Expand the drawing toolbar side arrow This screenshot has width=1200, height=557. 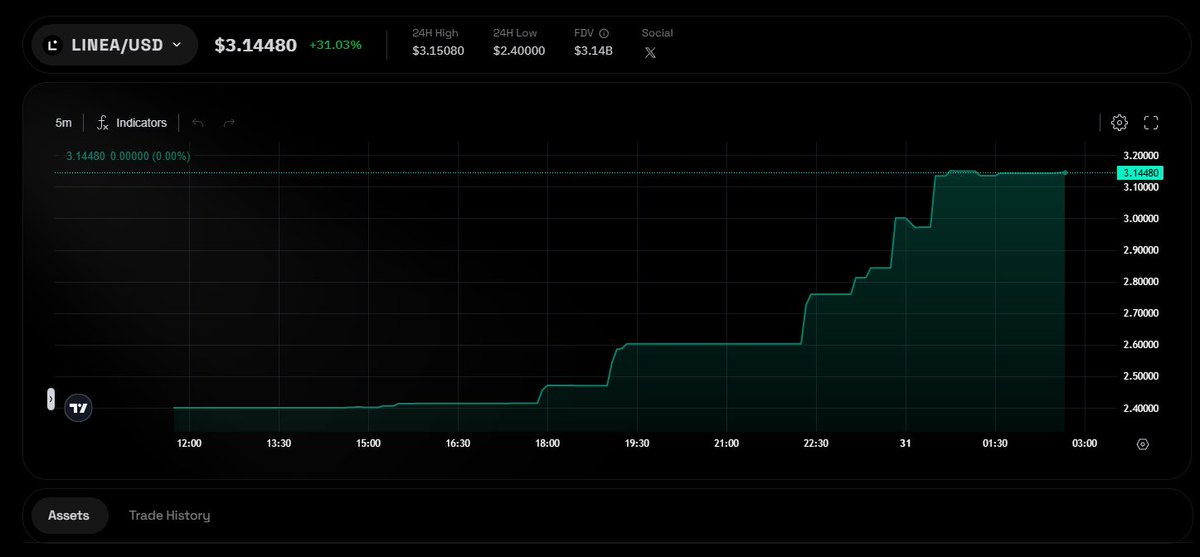(51, 399)
